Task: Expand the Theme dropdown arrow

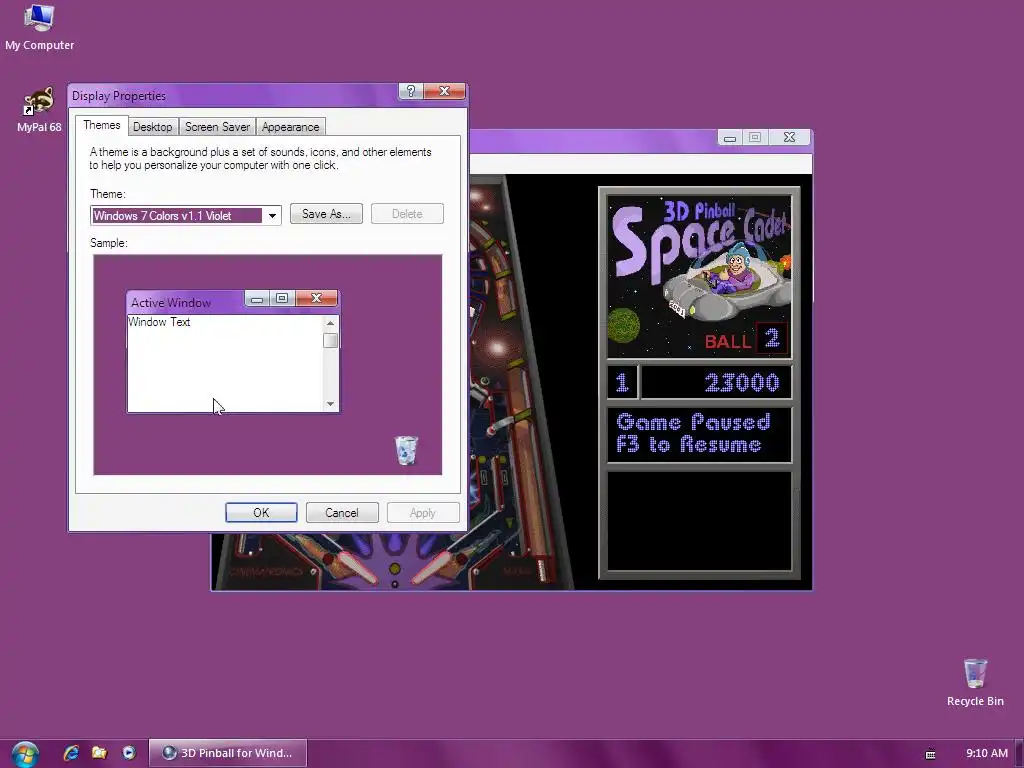Action: [x=272, y=216]
